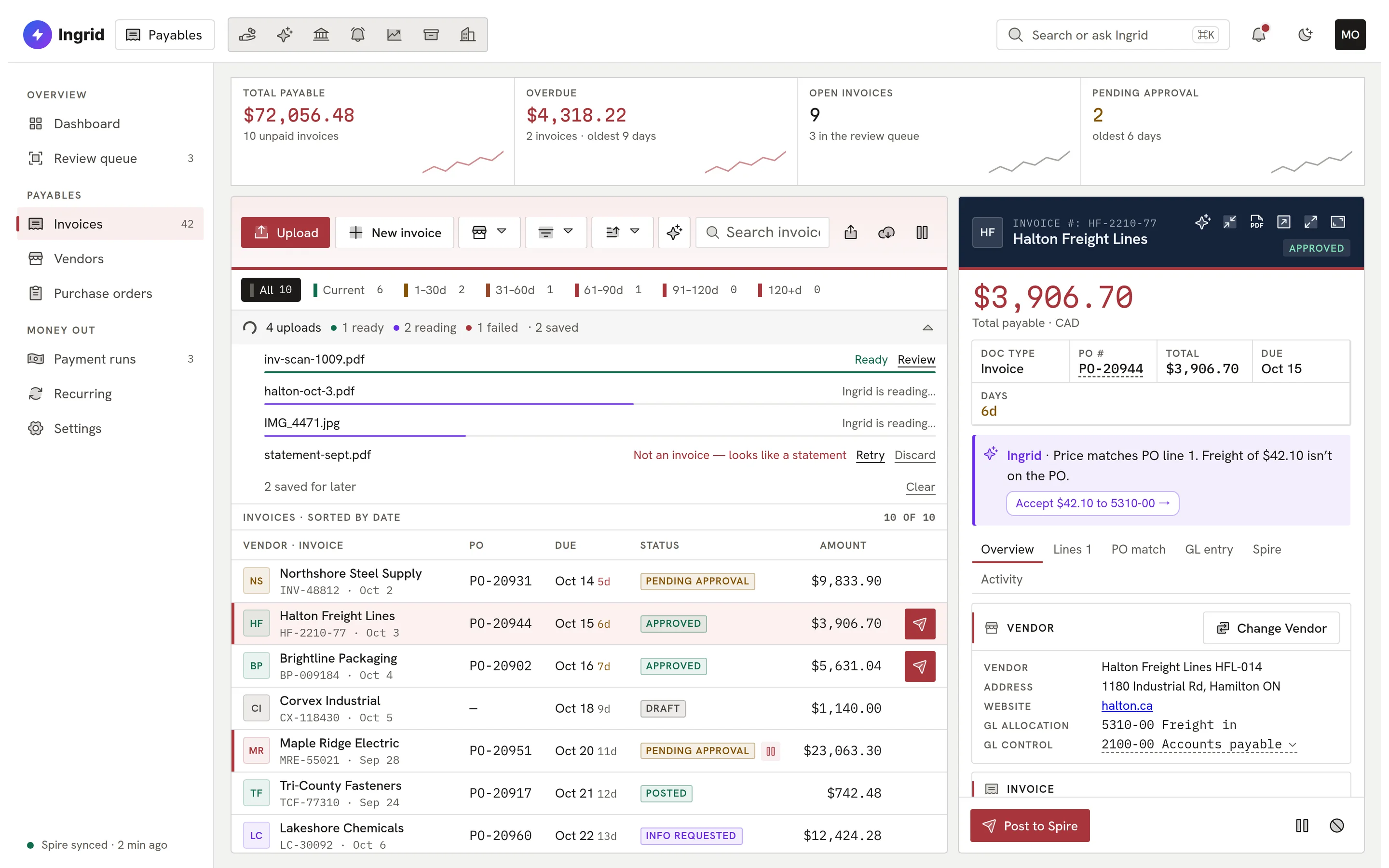Click the sparkle AI button beside invoice search
The height and width of the screenshot is (868, 1389).
674,232
